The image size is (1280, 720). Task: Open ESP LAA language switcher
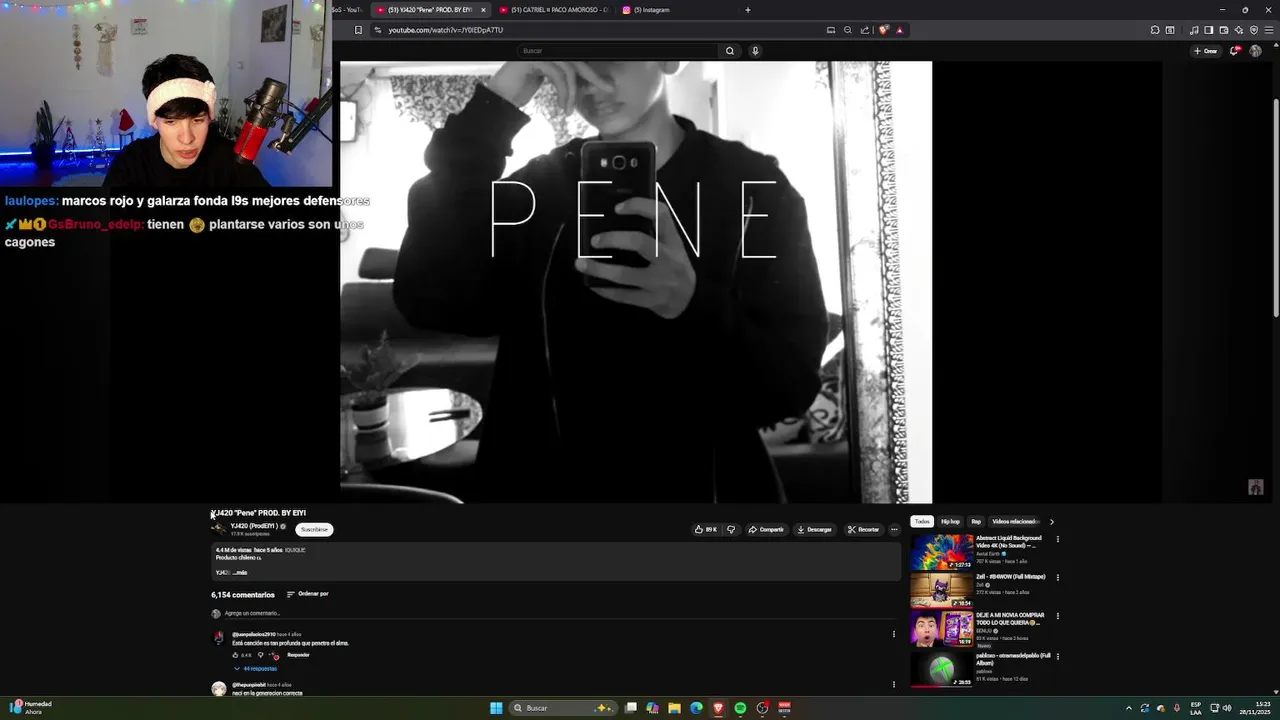(x=1196, y=708)
